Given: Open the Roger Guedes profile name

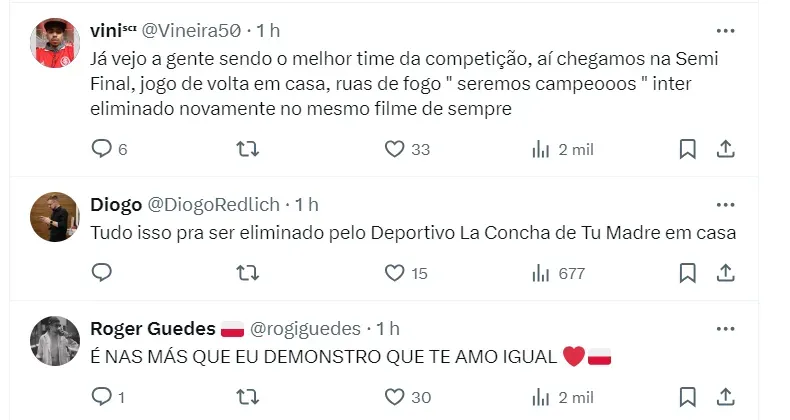Looking at the screenshot, I should coord(153,329).
